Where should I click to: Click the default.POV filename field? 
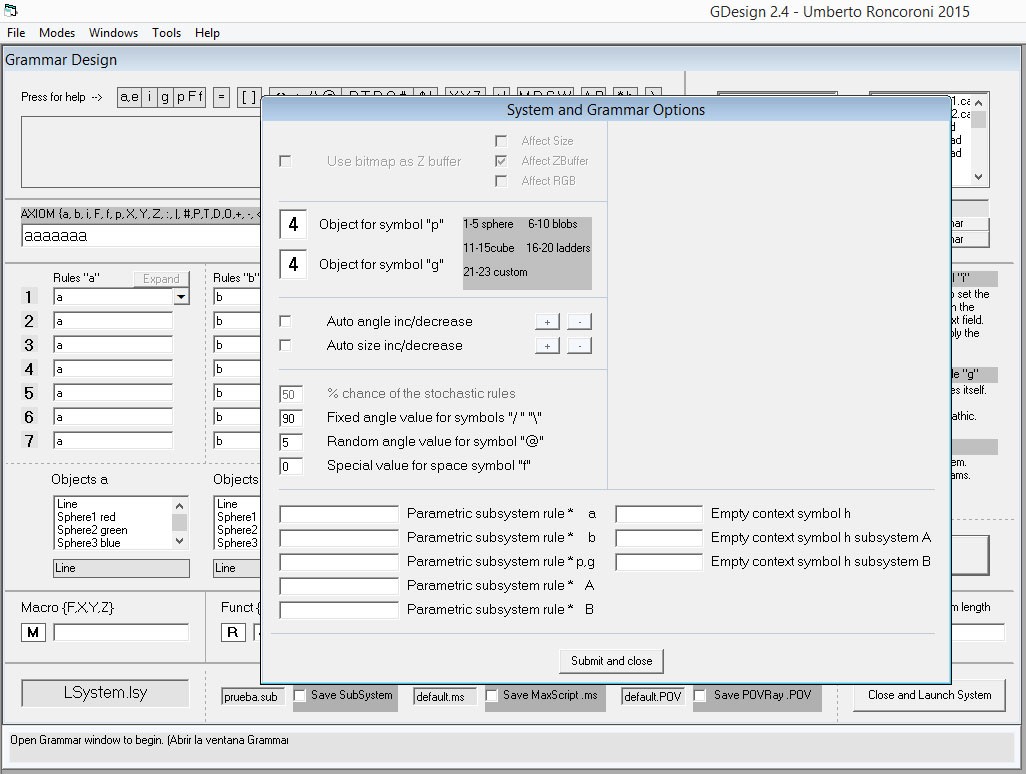click(653, 697)
